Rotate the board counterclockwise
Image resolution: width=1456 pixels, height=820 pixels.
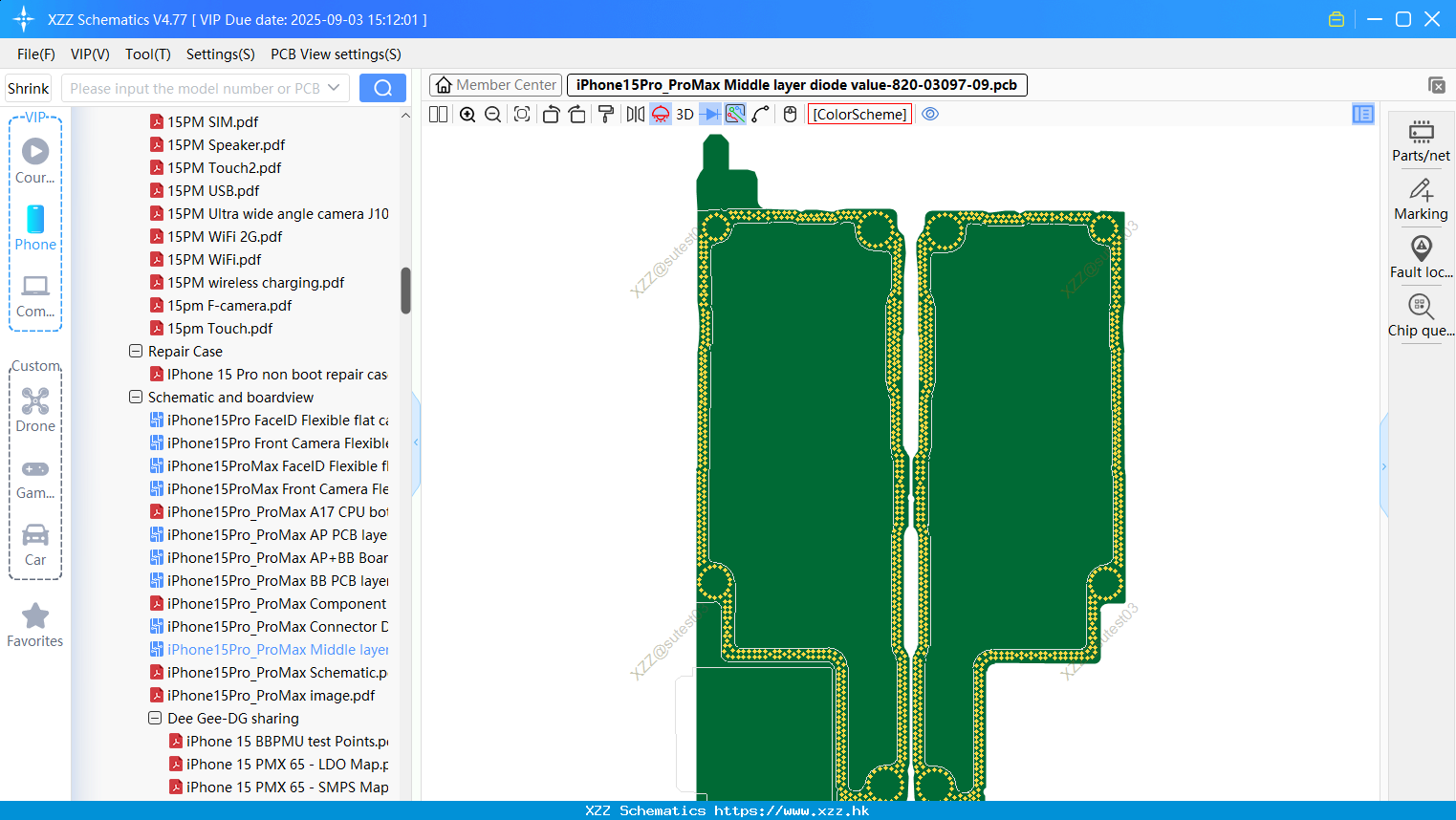pyautogui.click(x=551, y=115)
